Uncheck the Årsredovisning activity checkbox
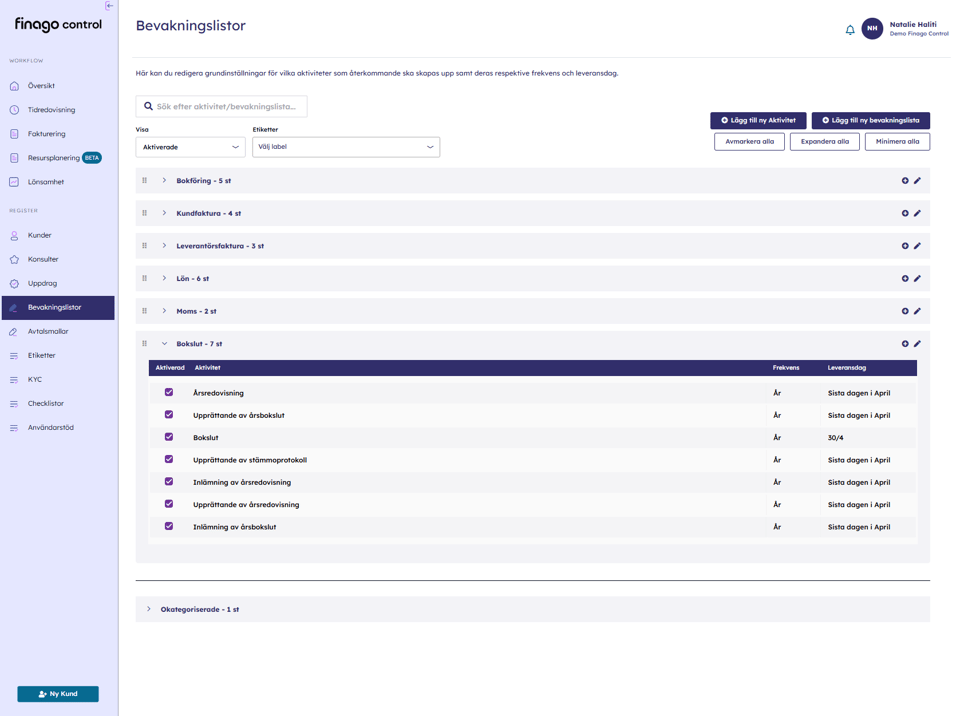 click(x=169, y=393)
